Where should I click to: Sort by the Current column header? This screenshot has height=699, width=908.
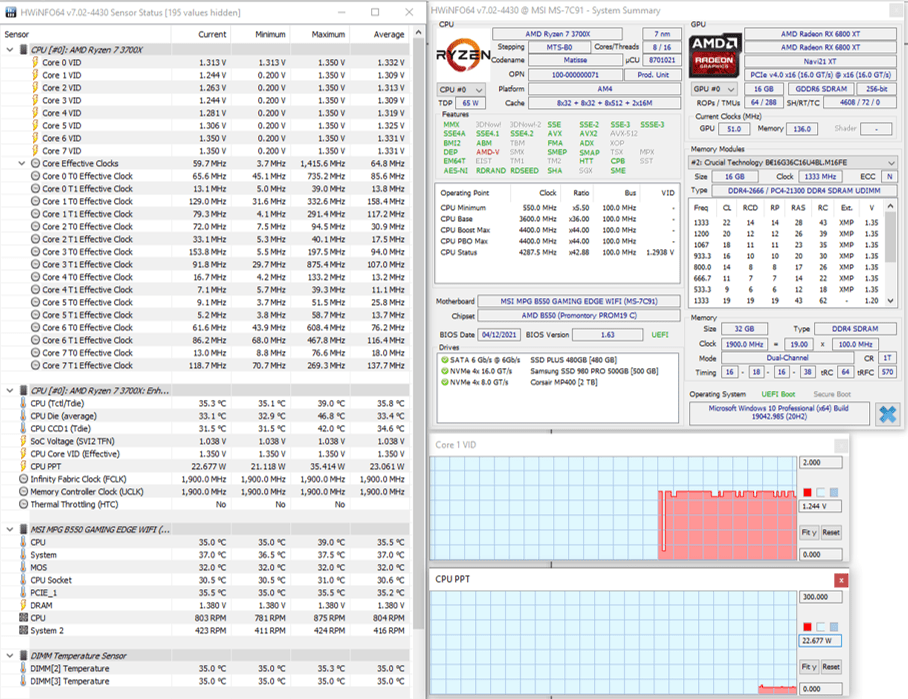point(202,34)
